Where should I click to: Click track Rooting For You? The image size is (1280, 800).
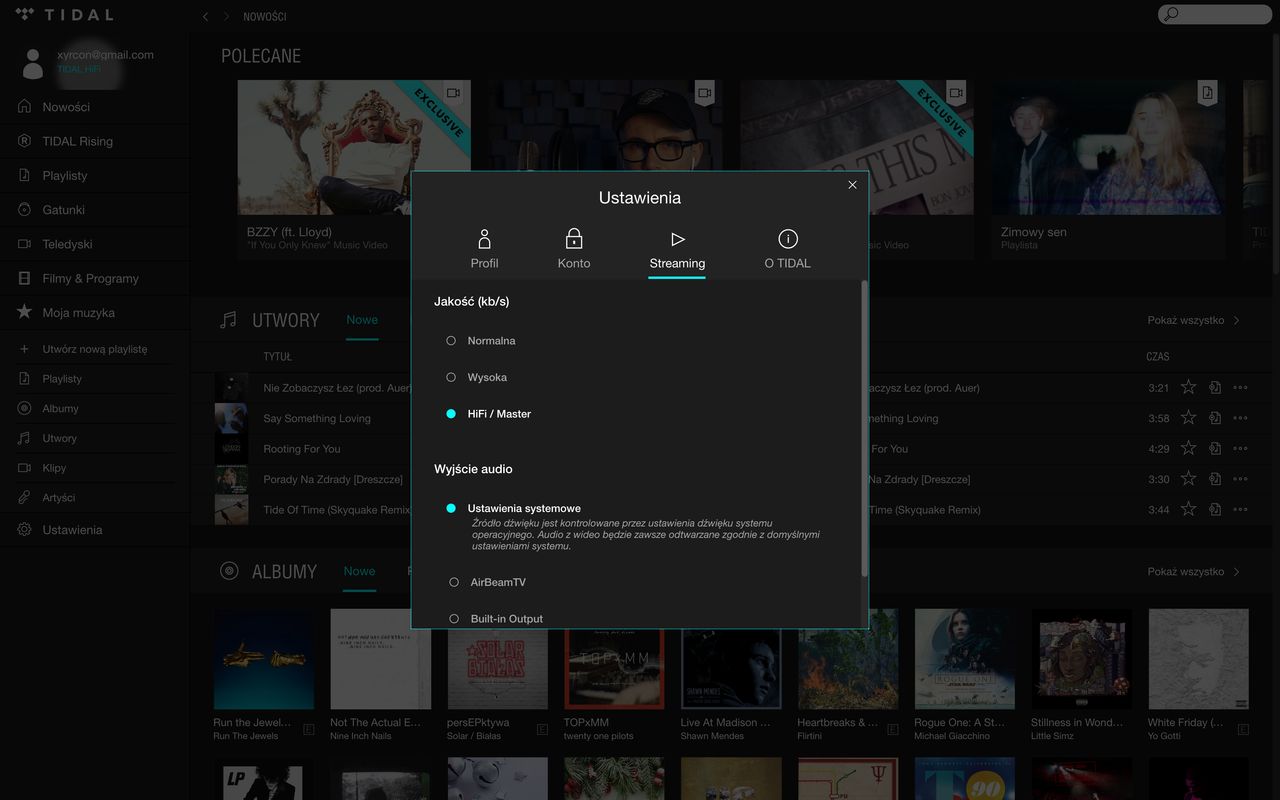302,449
